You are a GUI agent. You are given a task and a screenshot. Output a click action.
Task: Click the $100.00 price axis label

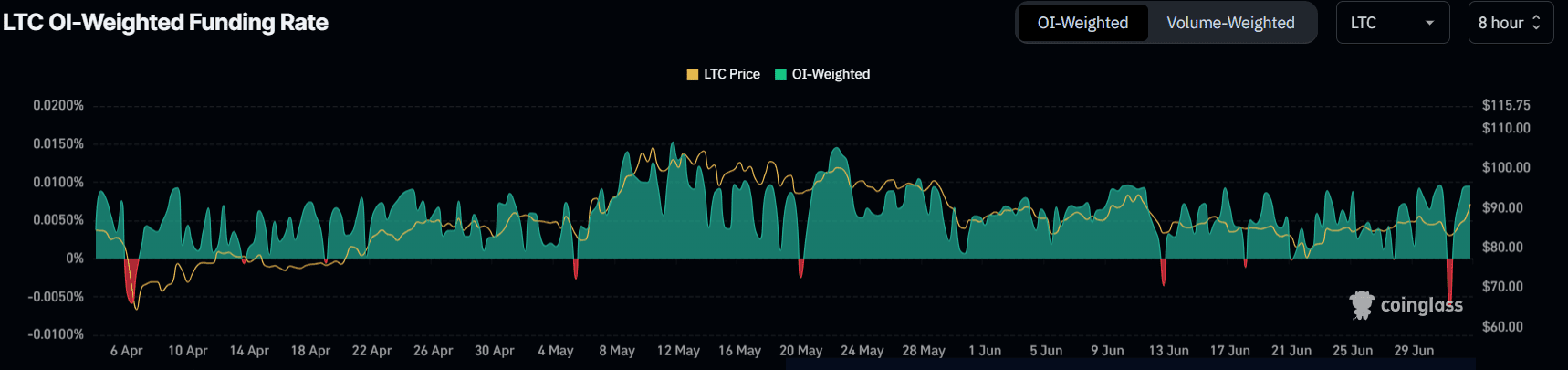(1506, 167)
